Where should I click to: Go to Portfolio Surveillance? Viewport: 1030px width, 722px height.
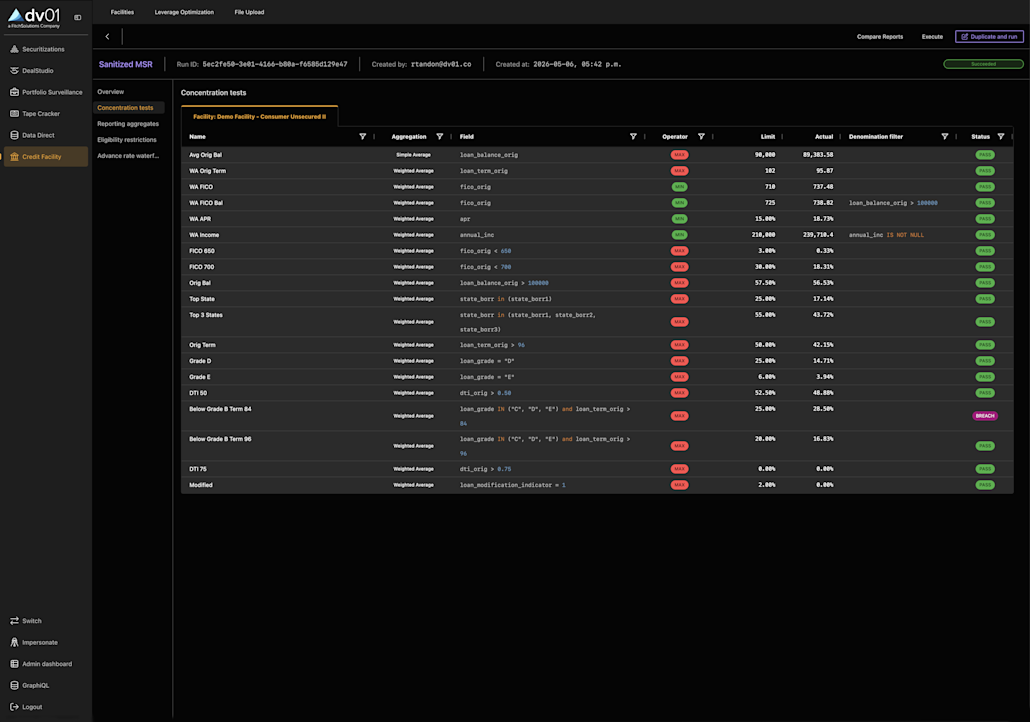coord(45,92)
